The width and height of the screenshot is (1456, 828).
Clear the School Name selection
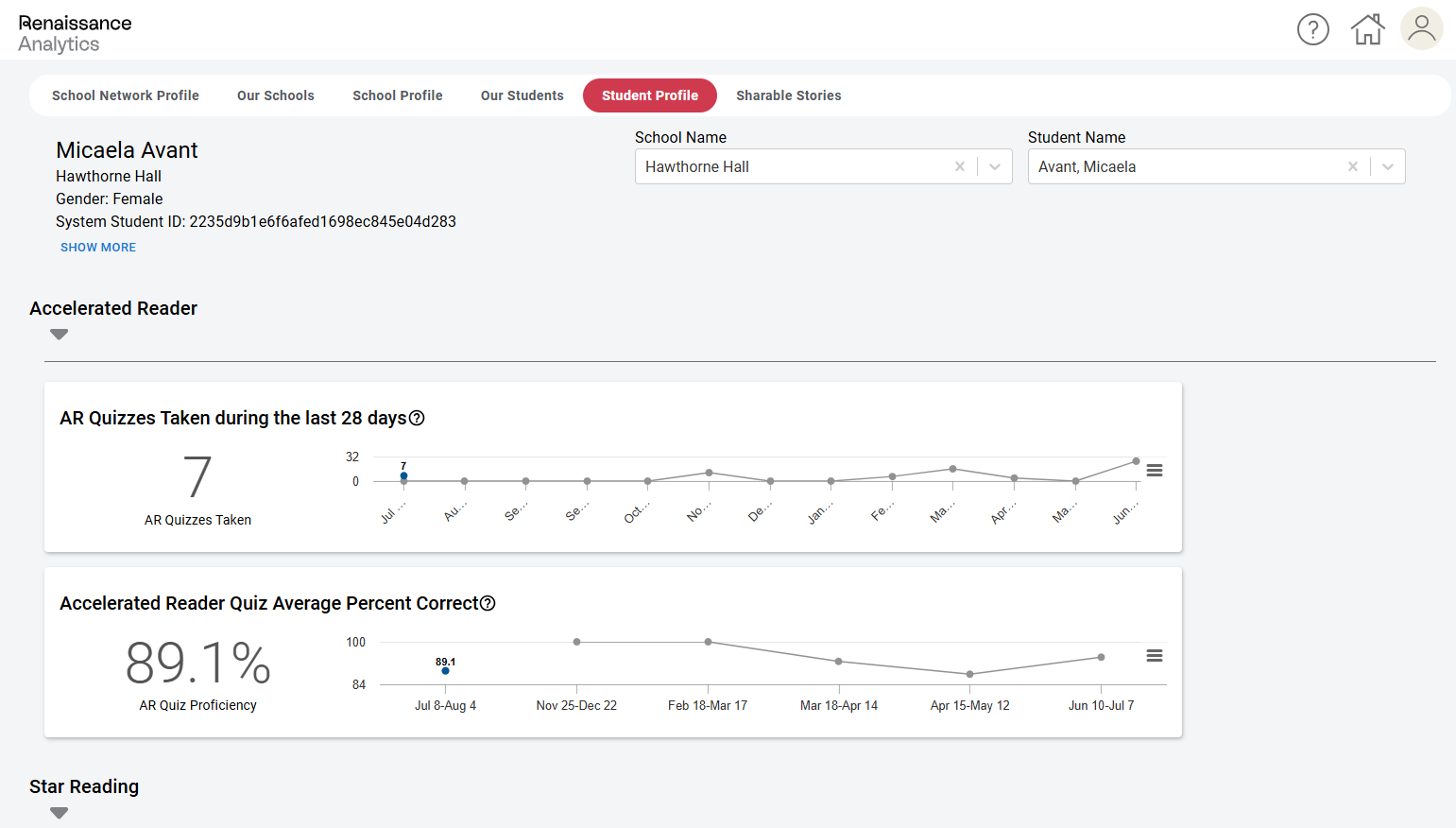click(960, 166)
